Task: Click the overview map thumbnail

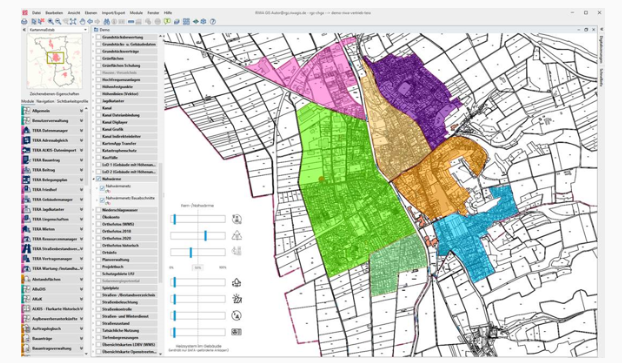Action: point(54,61)
